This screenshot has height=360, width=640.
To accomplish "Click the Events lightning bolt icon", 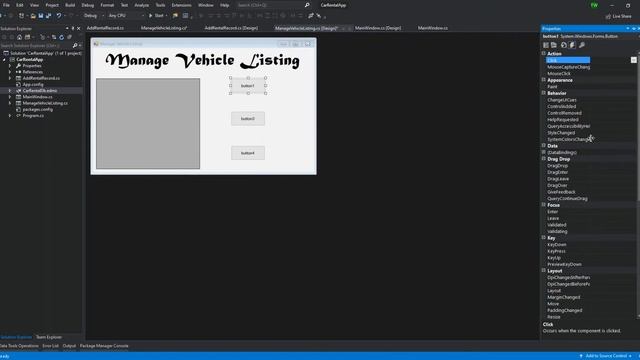I will point(572,45).
